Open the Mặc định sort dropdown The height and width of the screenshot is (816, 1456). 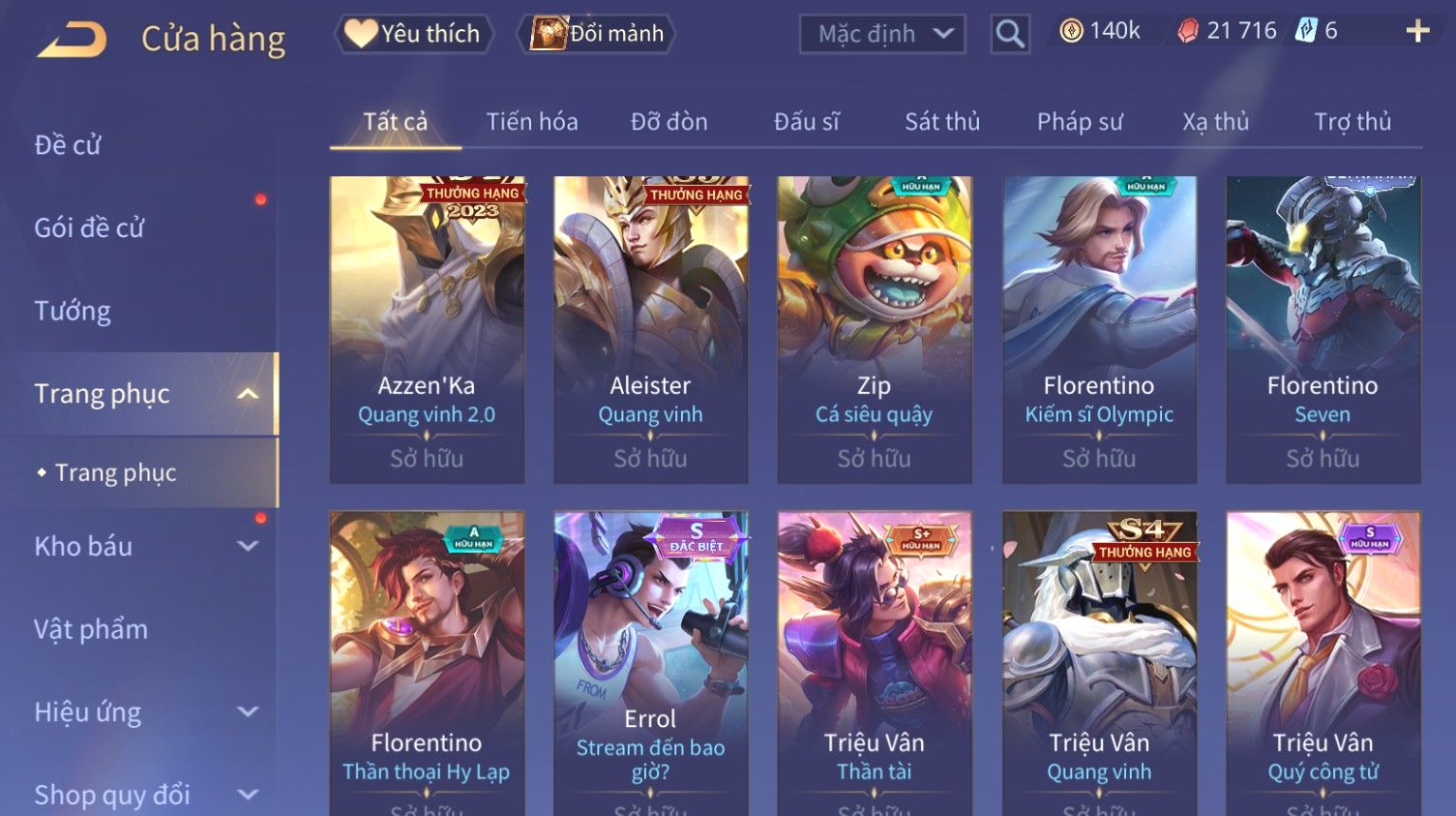tap(882, 34)
